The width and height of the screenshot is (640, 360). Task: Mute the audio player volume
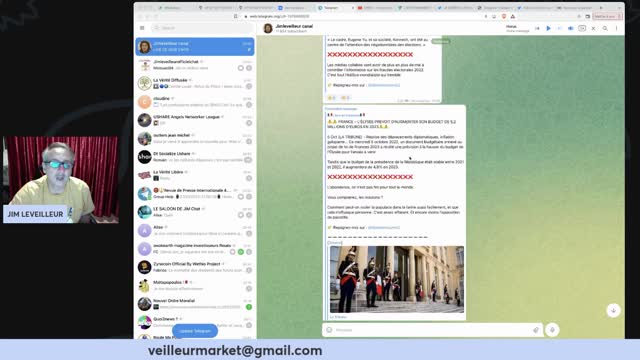(571, 28)
